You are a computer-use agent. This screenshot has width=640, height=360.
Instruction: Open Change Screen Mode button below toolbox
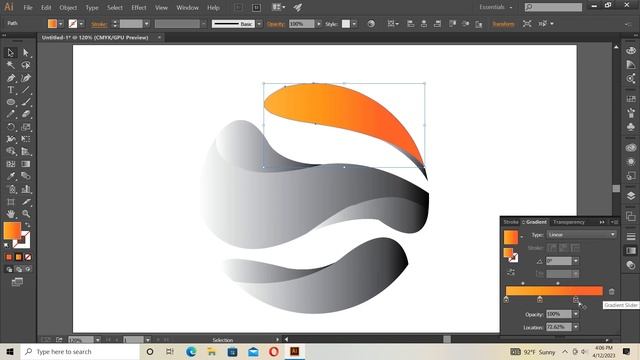point(17,282)
